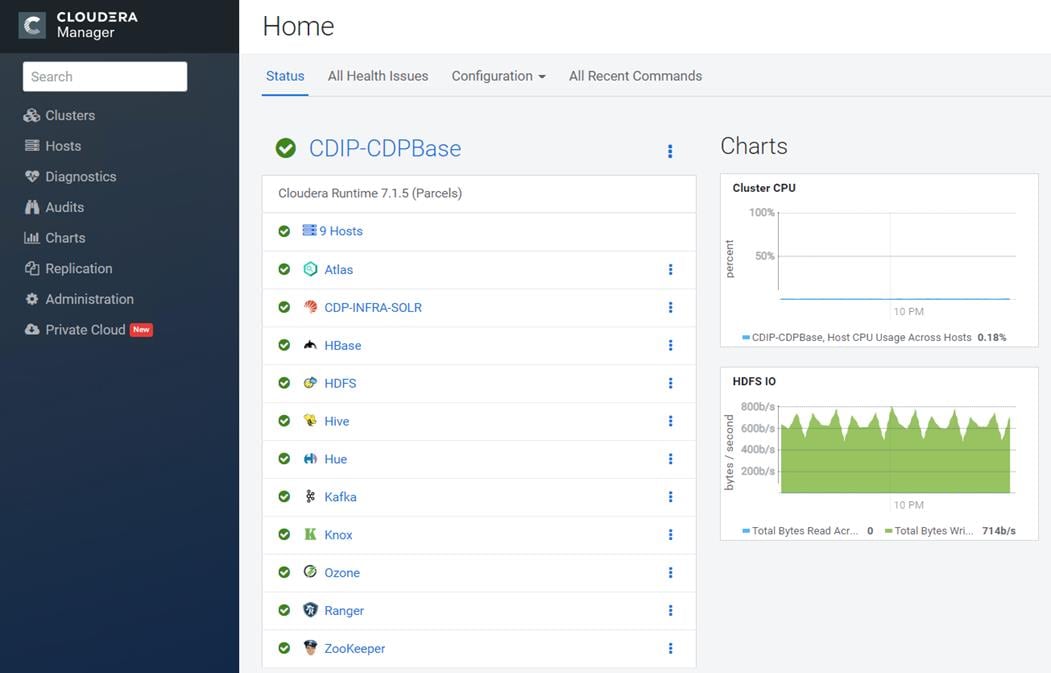Image resolution: width=1051 pixels, height=673 pixels.
Task: Open the Kafka row actions menu
Action: [x=670, y=497]
